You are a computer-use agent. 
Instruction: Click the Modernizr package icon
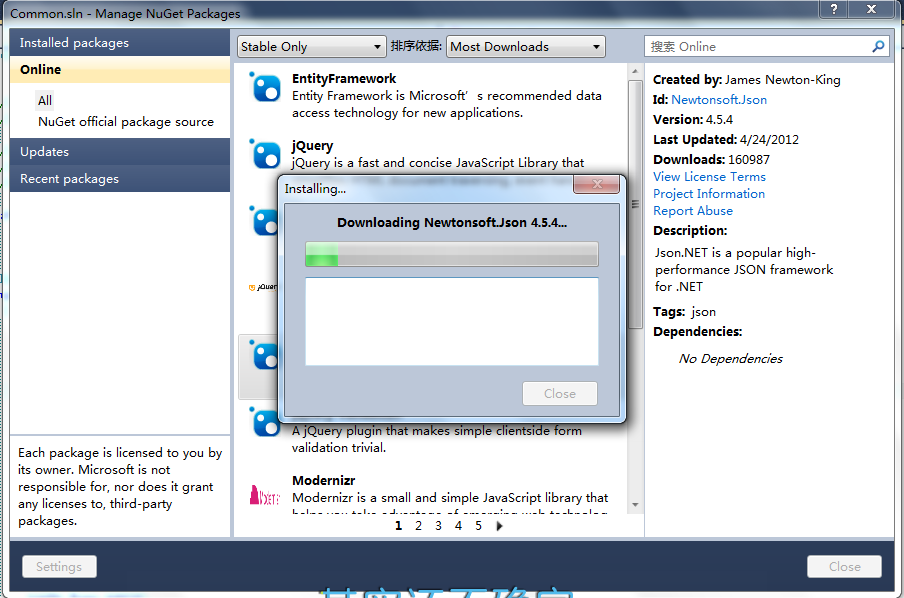tap(265, 495)
